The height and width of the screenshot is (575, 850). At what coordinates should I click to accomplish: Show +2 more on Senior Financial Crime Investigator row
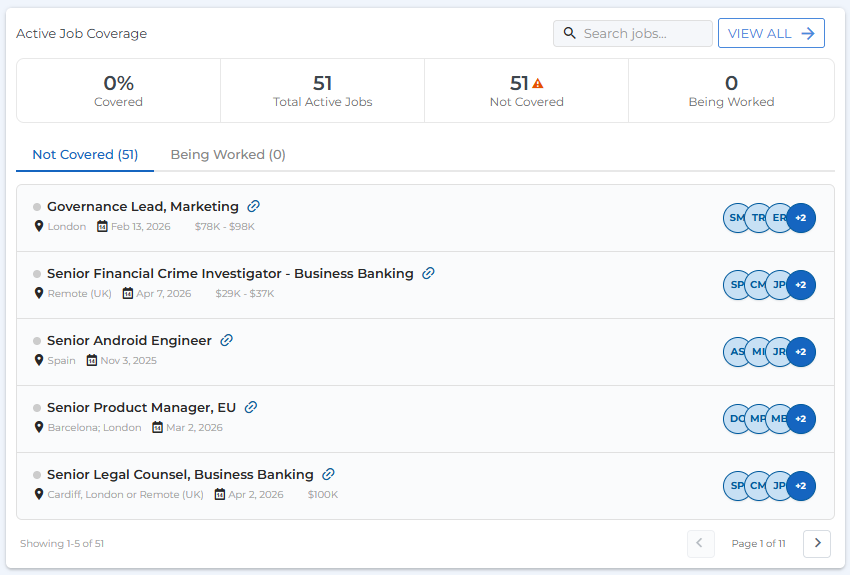point(801,285)
